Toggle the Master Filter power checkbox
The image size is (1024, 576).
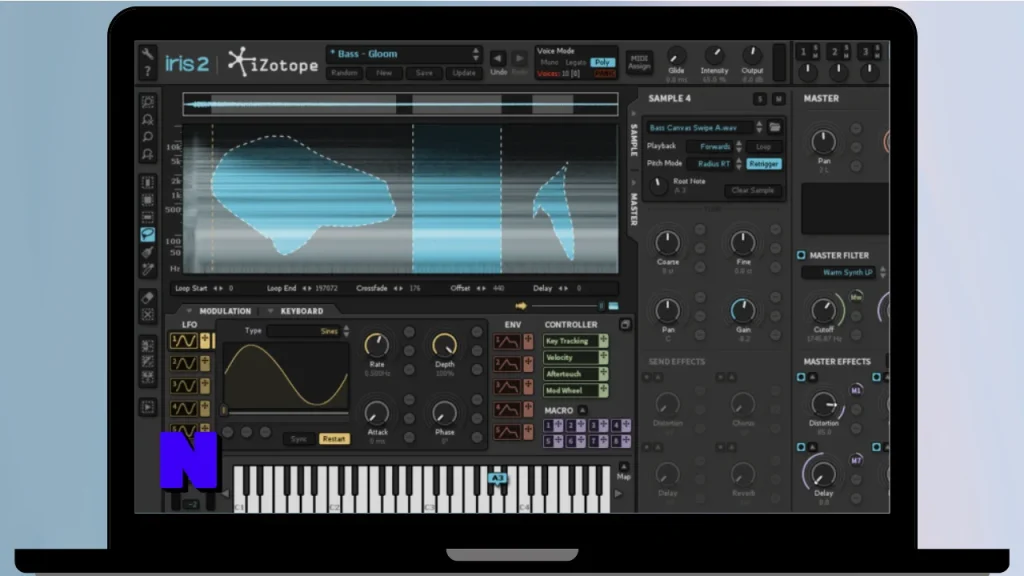(801, 255)
